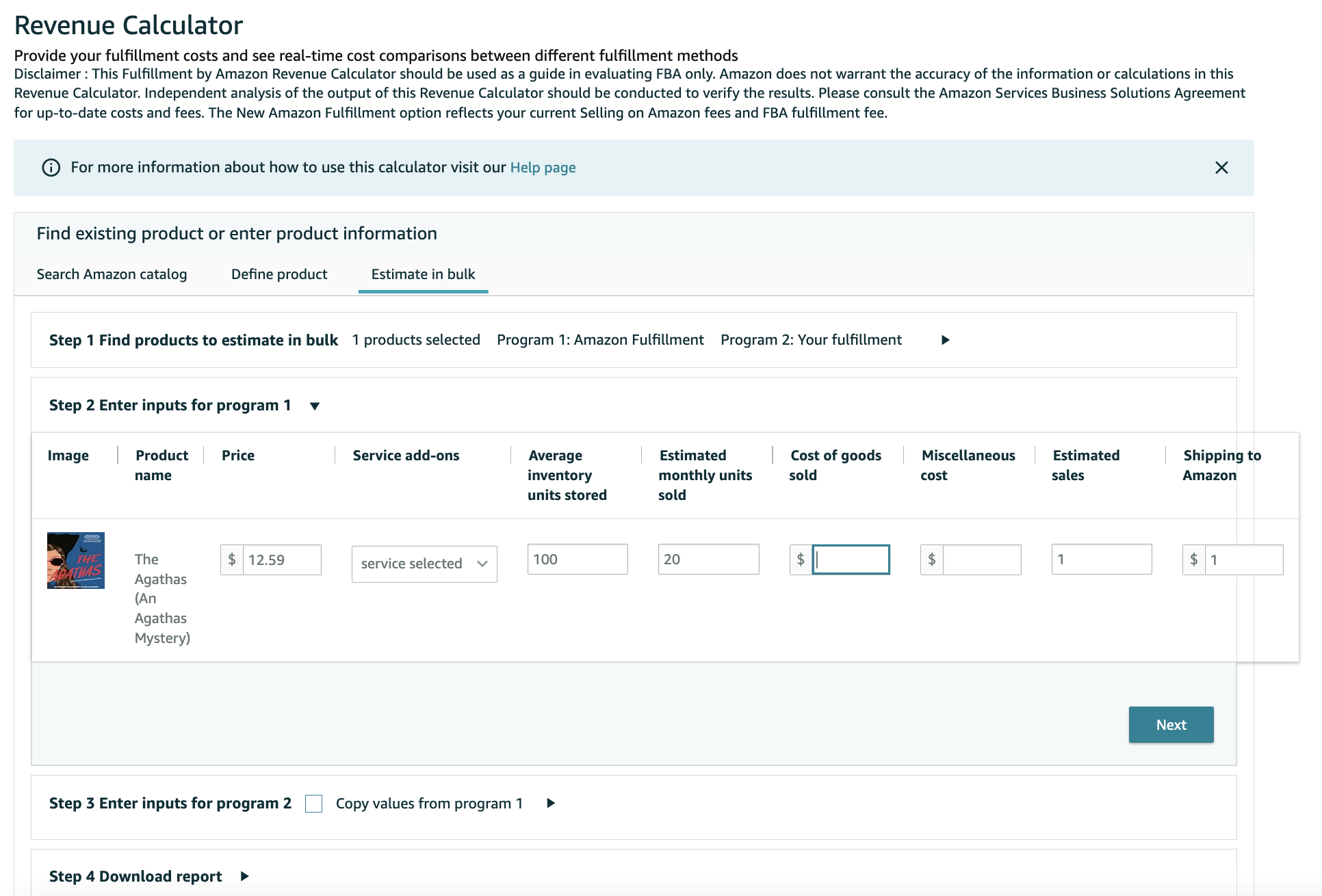Click the Next button
This screenshot has width=1322, height=896.
pos(1171,724)
